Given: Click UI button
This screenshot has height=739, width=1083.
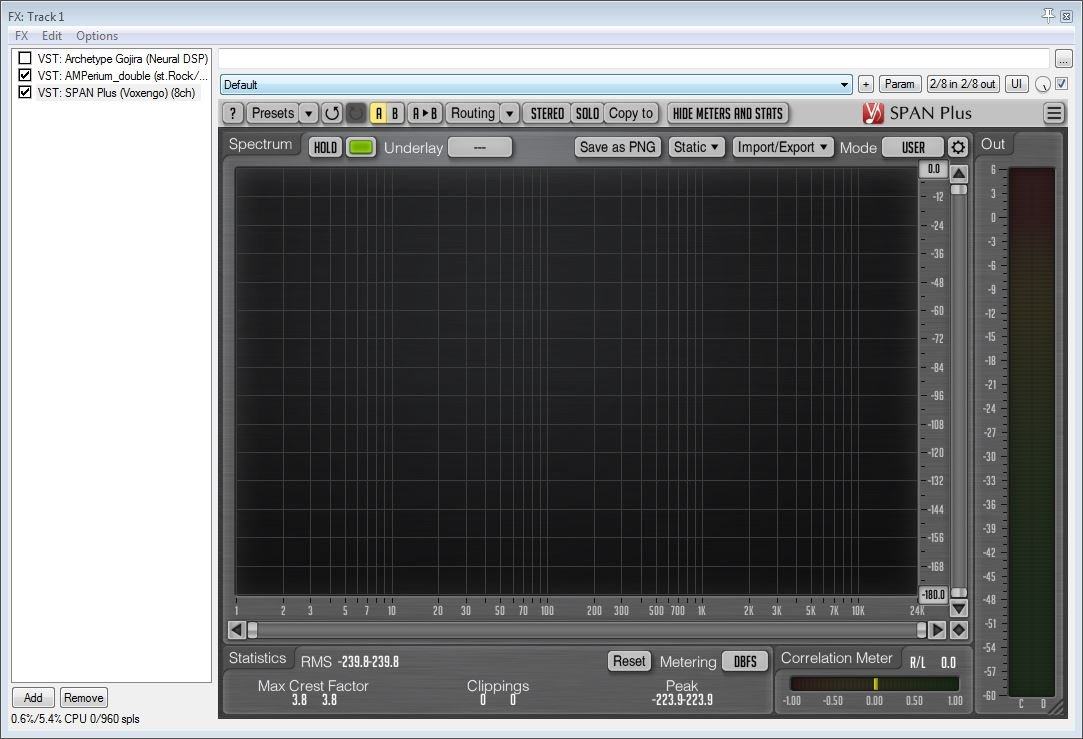Looking at the screenshot, I should (x=1017, y=84).
